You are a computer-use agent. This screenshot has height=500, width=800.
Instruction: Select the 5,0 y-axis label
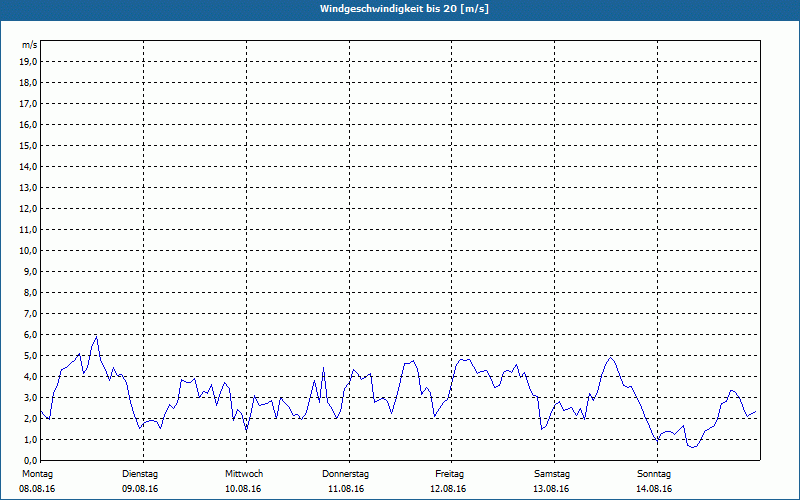point(30,356)
